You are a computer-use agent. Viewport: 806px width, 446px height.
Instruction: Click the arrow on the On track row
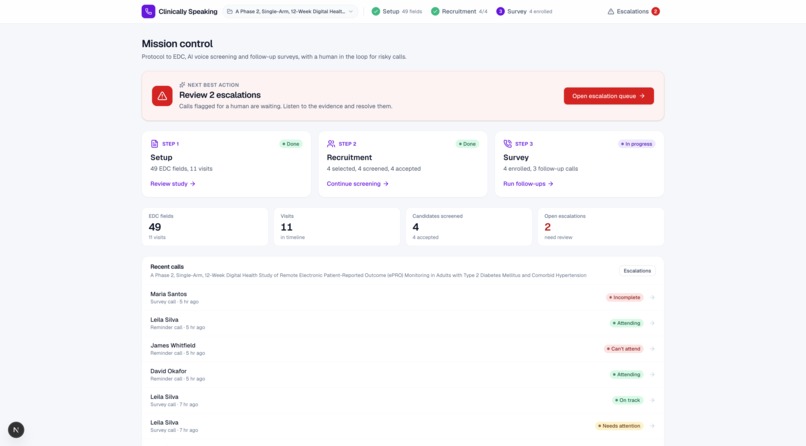pyautogui.click(x=652, y=400)
